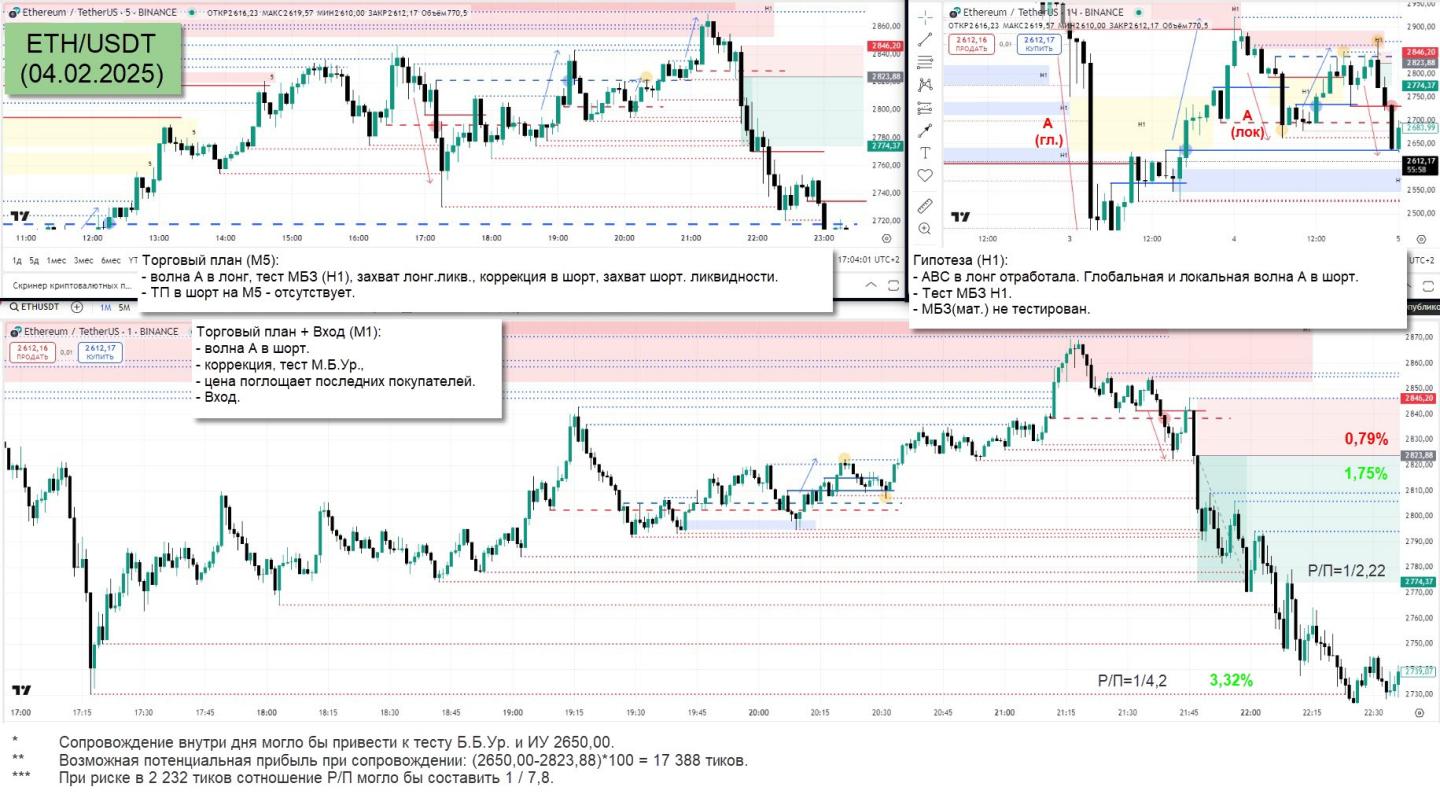Open the UTC+2 timezone menu on hourly chart
The width and height of the screenshot is (1440, 798).
coord(1422,260)
